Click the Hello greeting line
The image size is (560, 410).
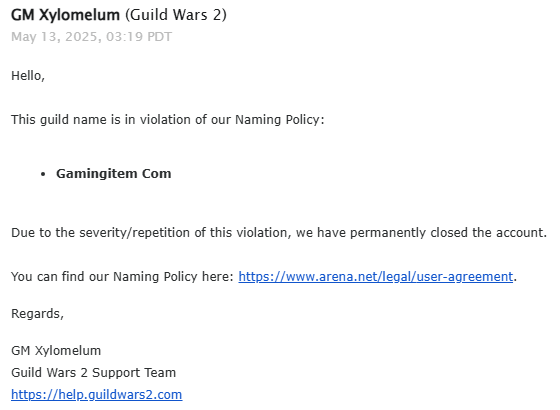28,76
